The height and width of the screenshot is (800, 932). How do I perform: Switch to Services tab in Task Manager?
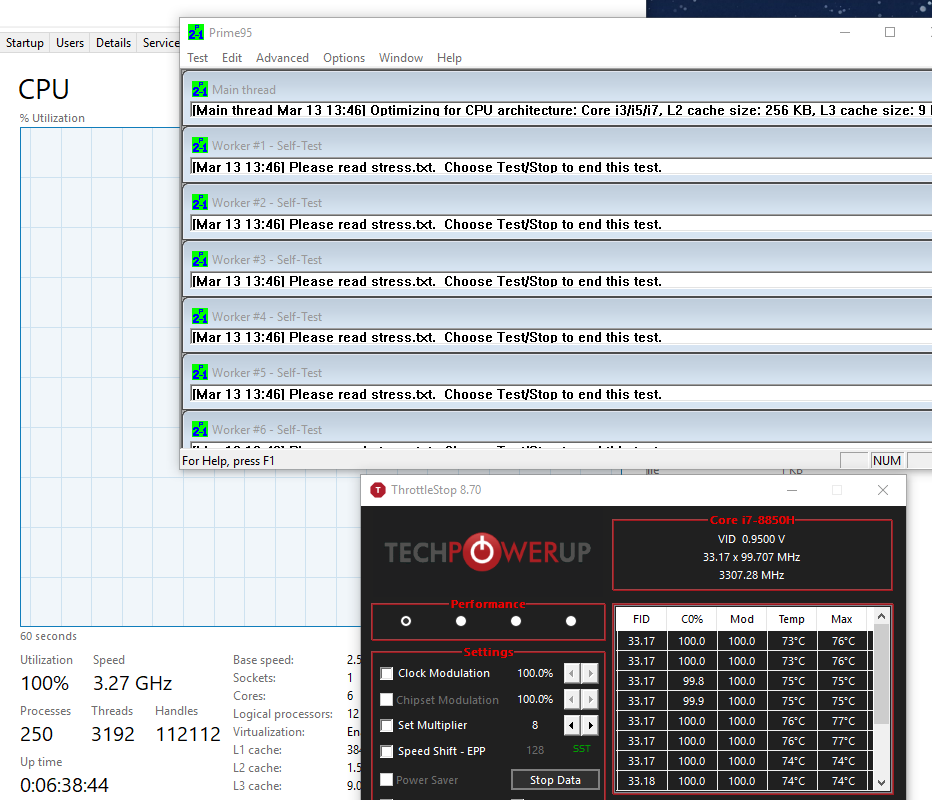click(x=160, y=43)
